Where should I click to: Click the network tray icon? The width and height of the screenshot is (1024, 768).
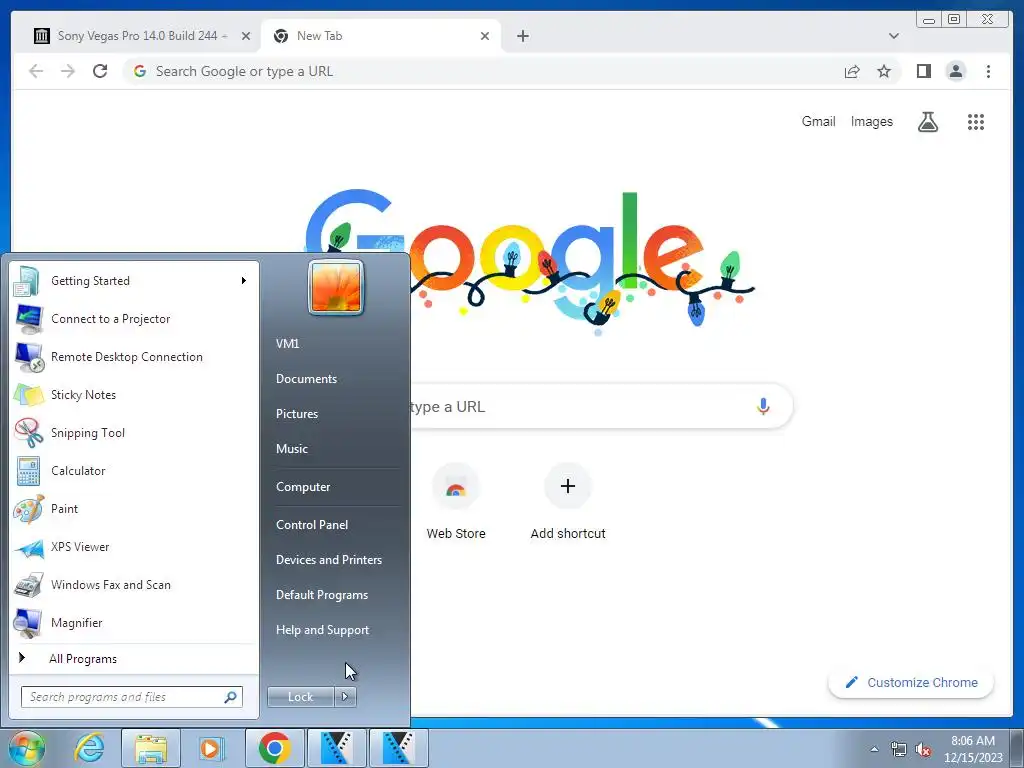899,749
